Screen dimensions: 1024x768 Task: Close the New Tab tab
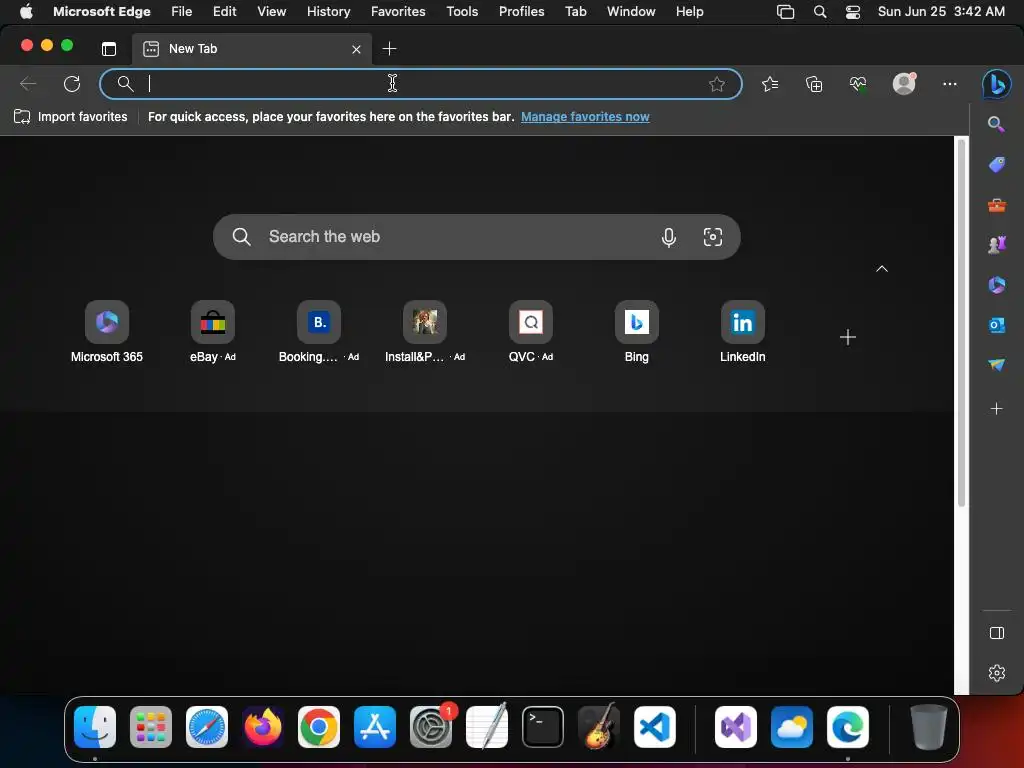click(356, 49)
